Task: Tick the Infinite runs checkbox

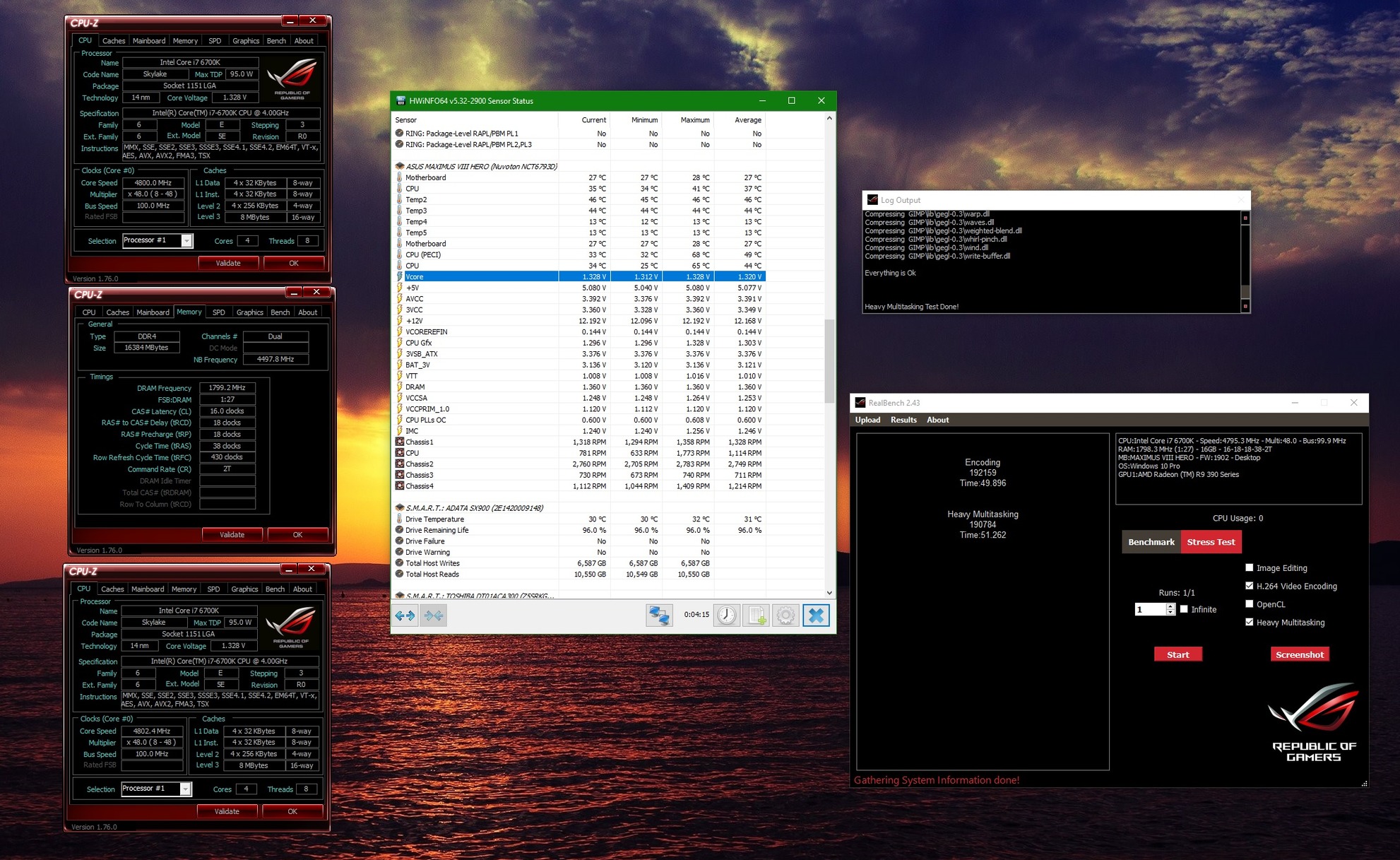Action: (x=1184, y=609)
